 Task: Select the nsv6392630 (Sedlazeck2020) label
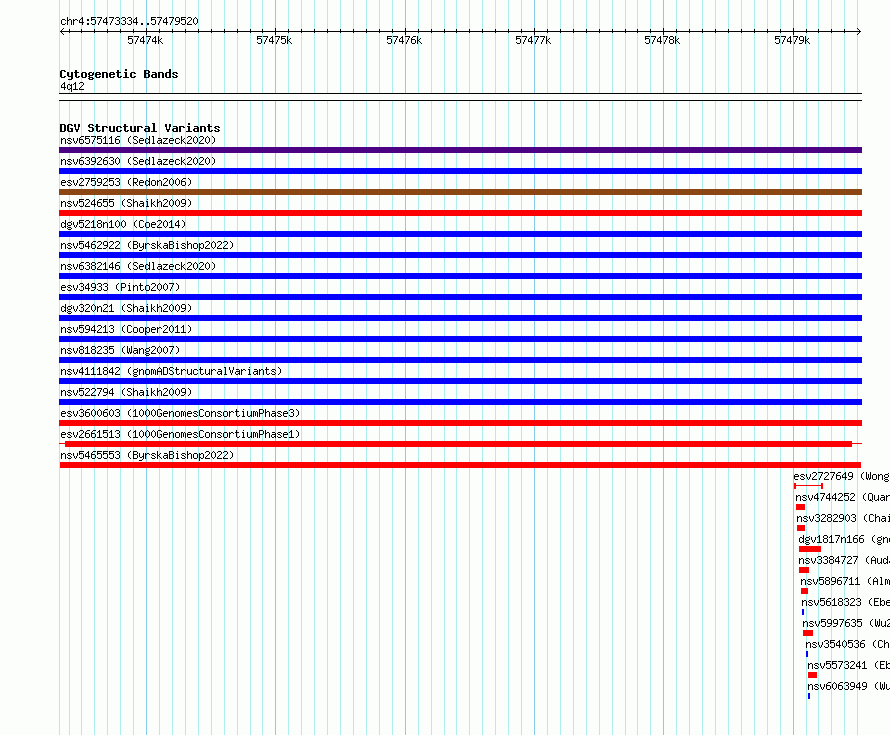tap(138, 161)
